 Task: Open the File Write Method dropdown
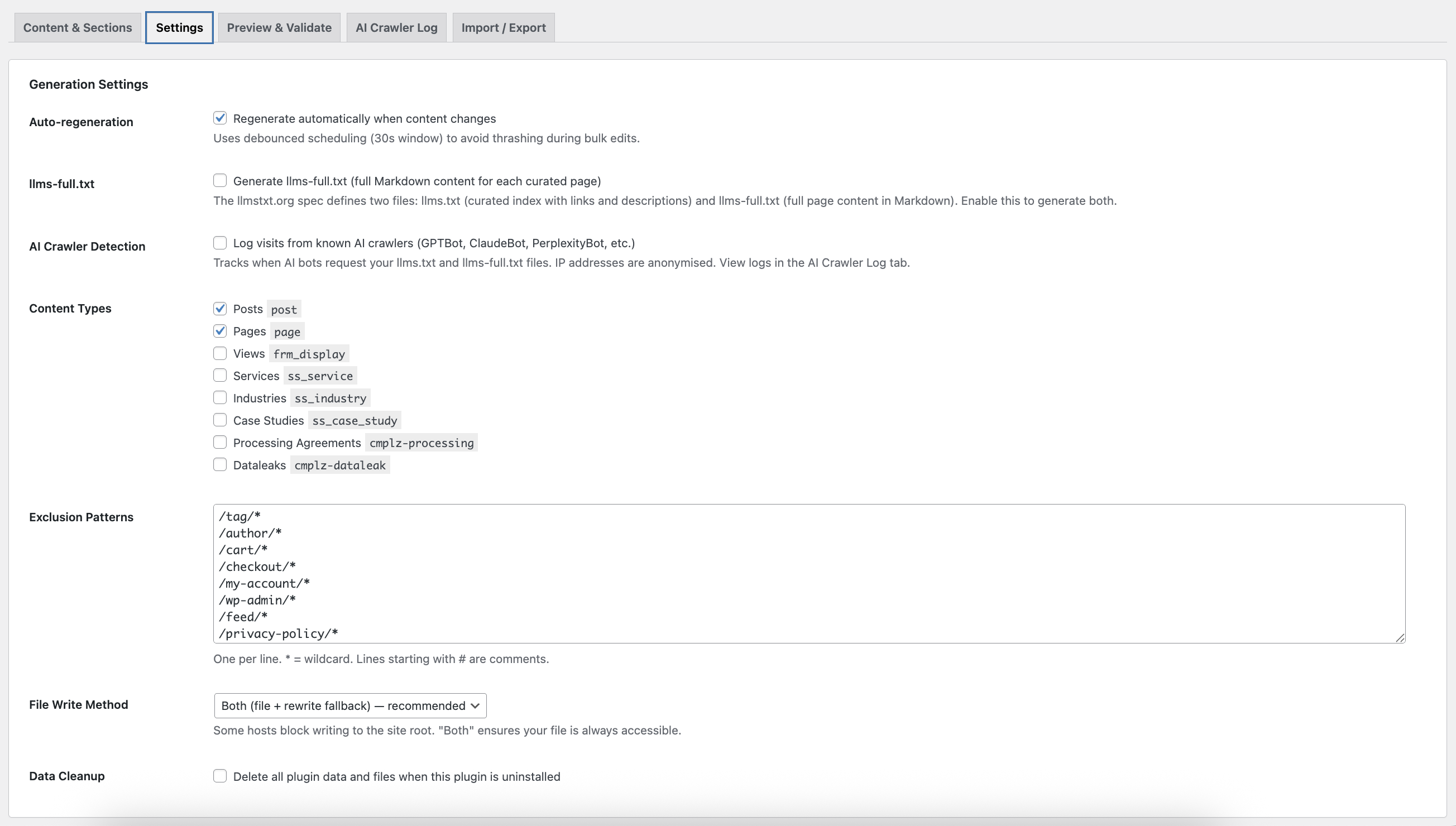(349, 705)
